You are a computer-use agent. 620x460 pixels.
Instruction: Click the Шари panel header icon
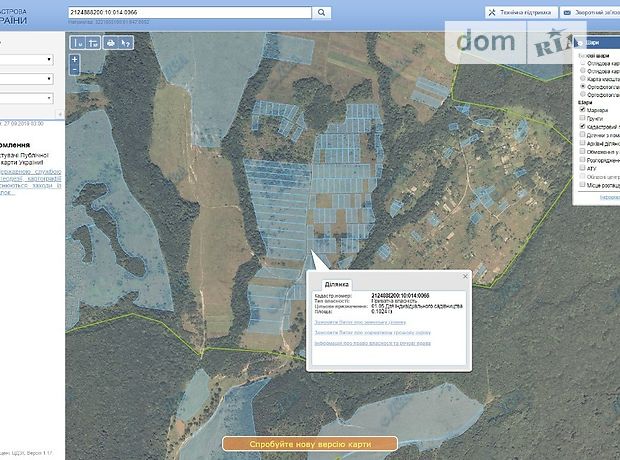(580, 43)
